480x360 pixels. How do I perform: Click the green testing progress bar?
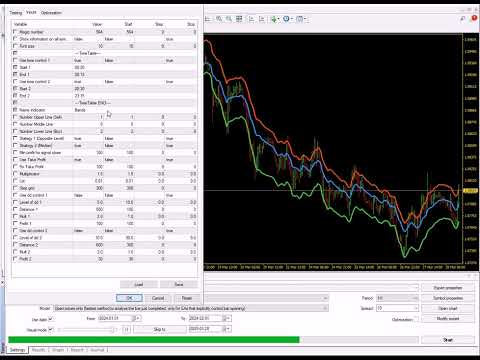(154, 340)
